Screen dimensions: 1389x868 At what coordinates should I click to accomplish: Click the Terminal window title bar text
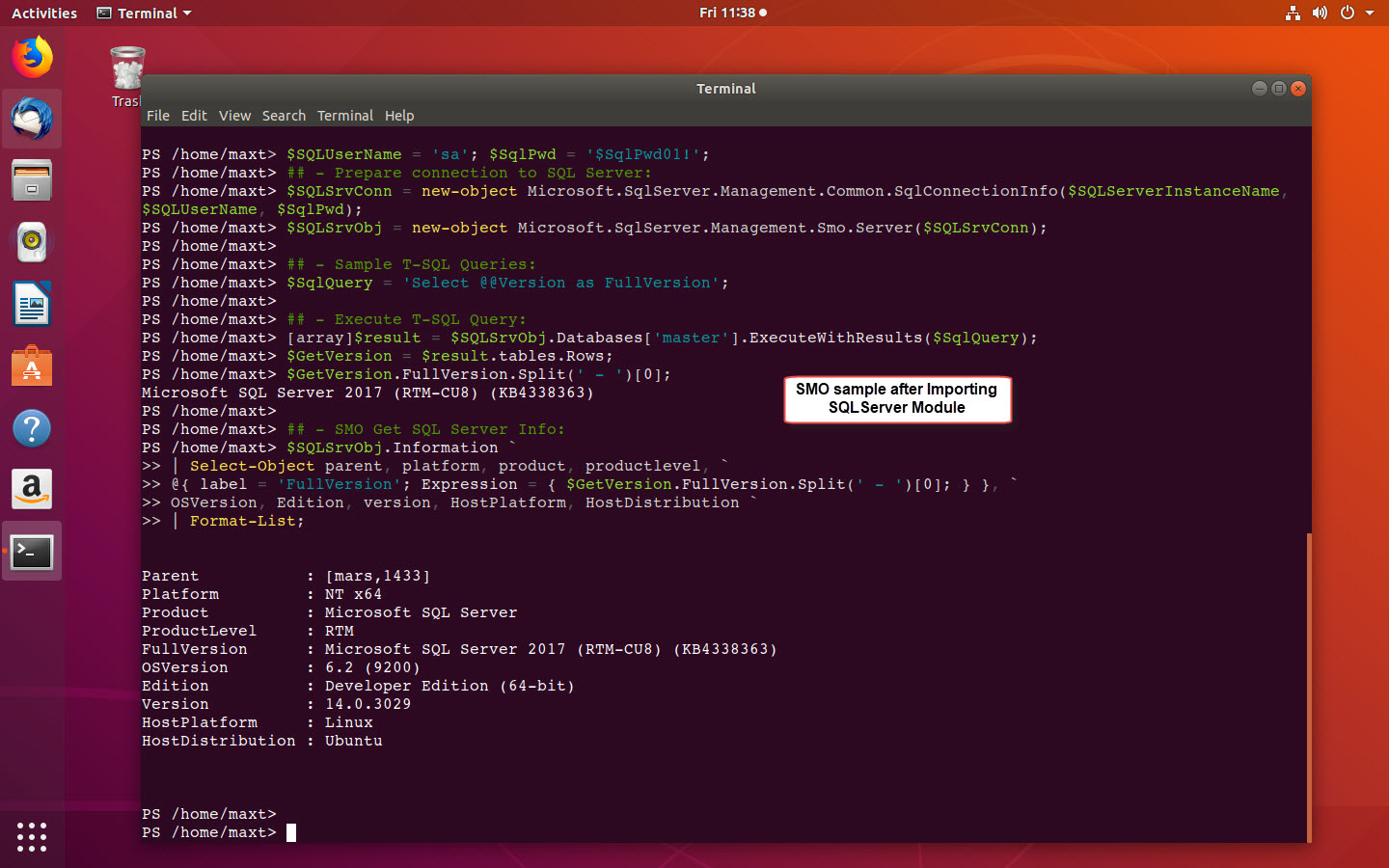[726, 89]
